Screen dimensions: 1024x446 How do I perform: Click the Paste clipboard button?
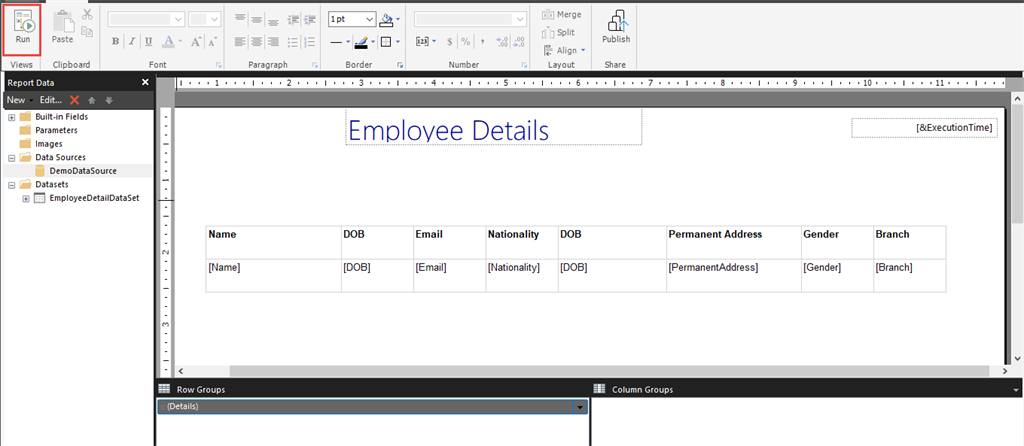pos(63,27)
